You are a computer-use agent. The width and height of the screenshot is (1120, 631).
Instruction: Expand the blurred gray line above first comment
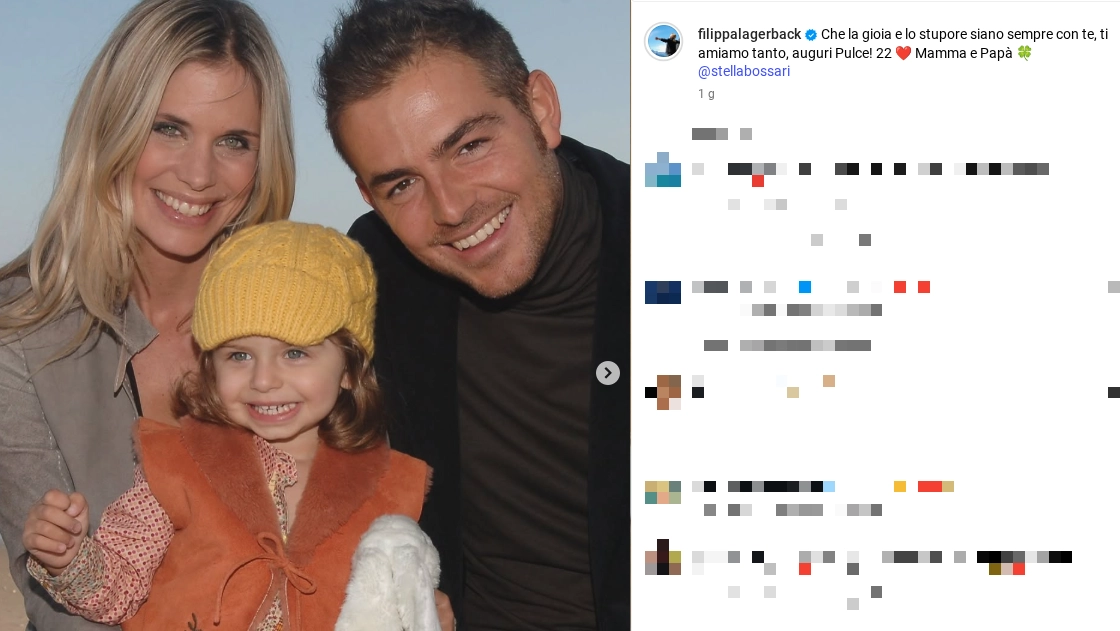point(721,134)
